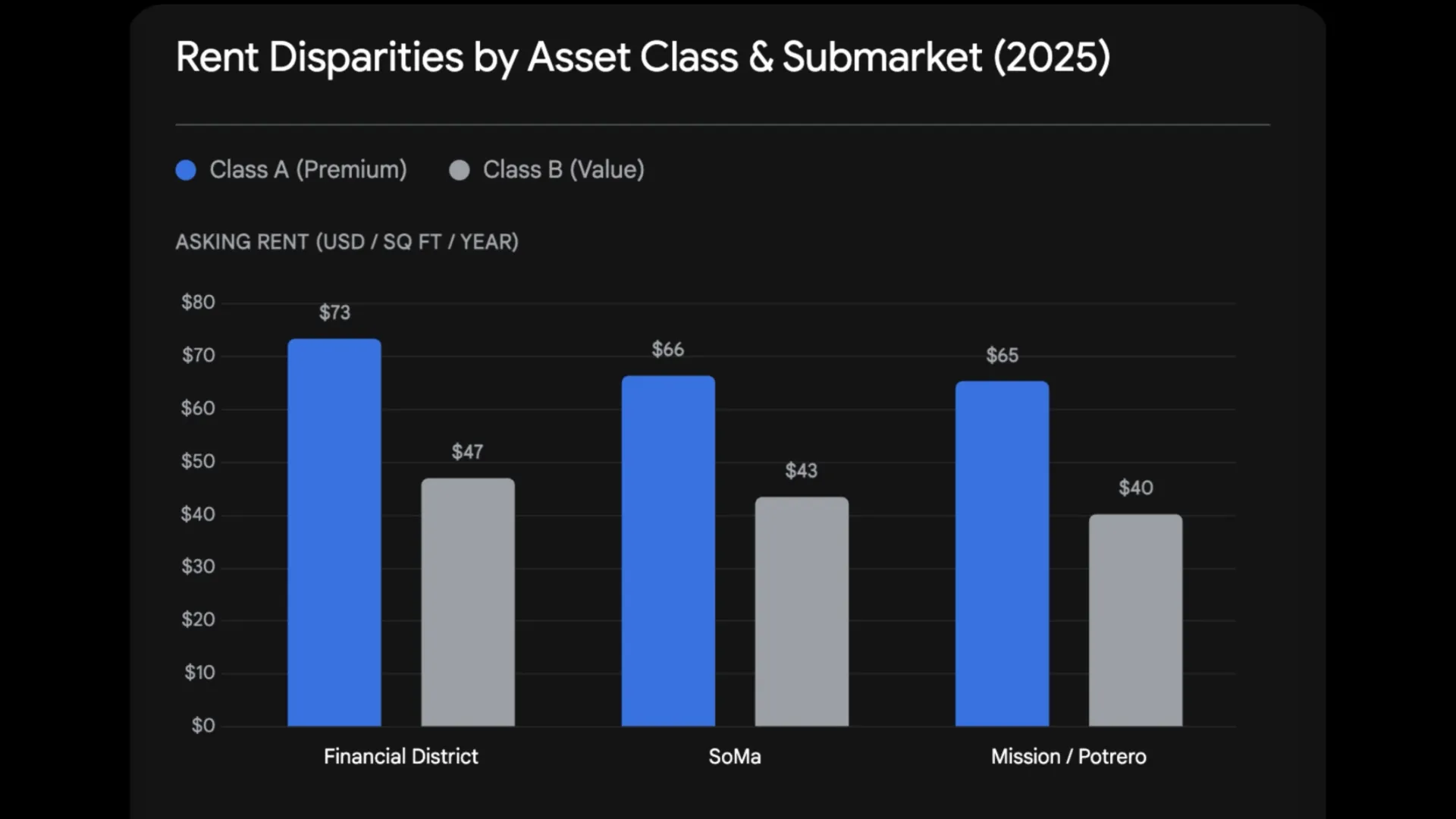Click the SoMa axis label

coord(734,757)
